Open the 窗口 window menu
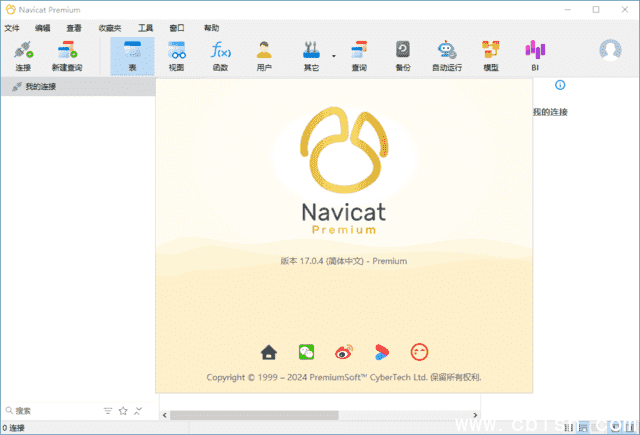This screenshot has width=640, height=435. (x=177, y=28)
